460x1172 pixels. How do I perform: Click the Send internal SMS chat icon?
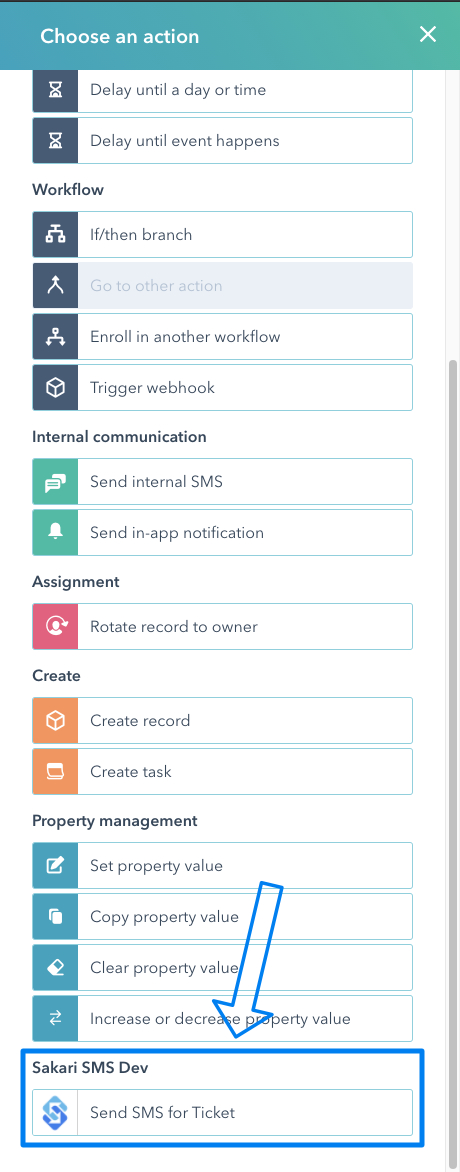55,481
